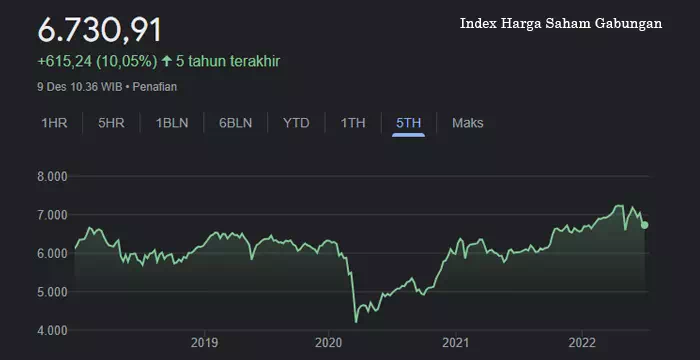The image size is (700, 360).
Task: Click the March 2020 low point on chart
Action: pos(356,321)
